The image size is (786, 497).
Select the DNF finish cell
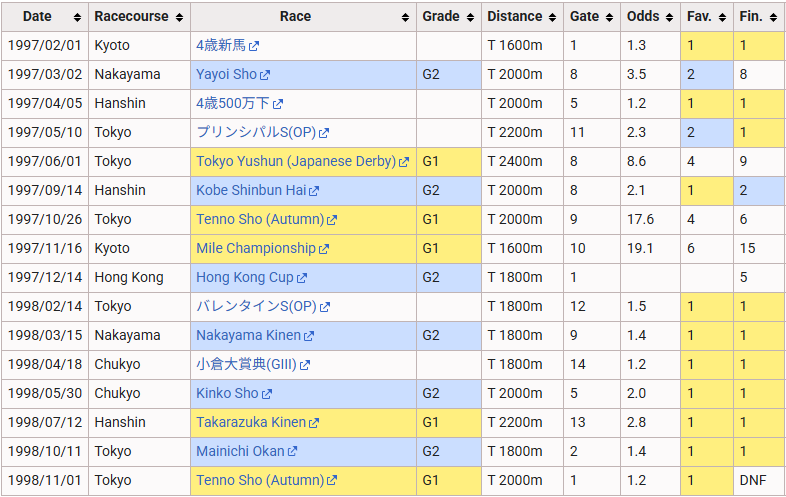[759, 480]
